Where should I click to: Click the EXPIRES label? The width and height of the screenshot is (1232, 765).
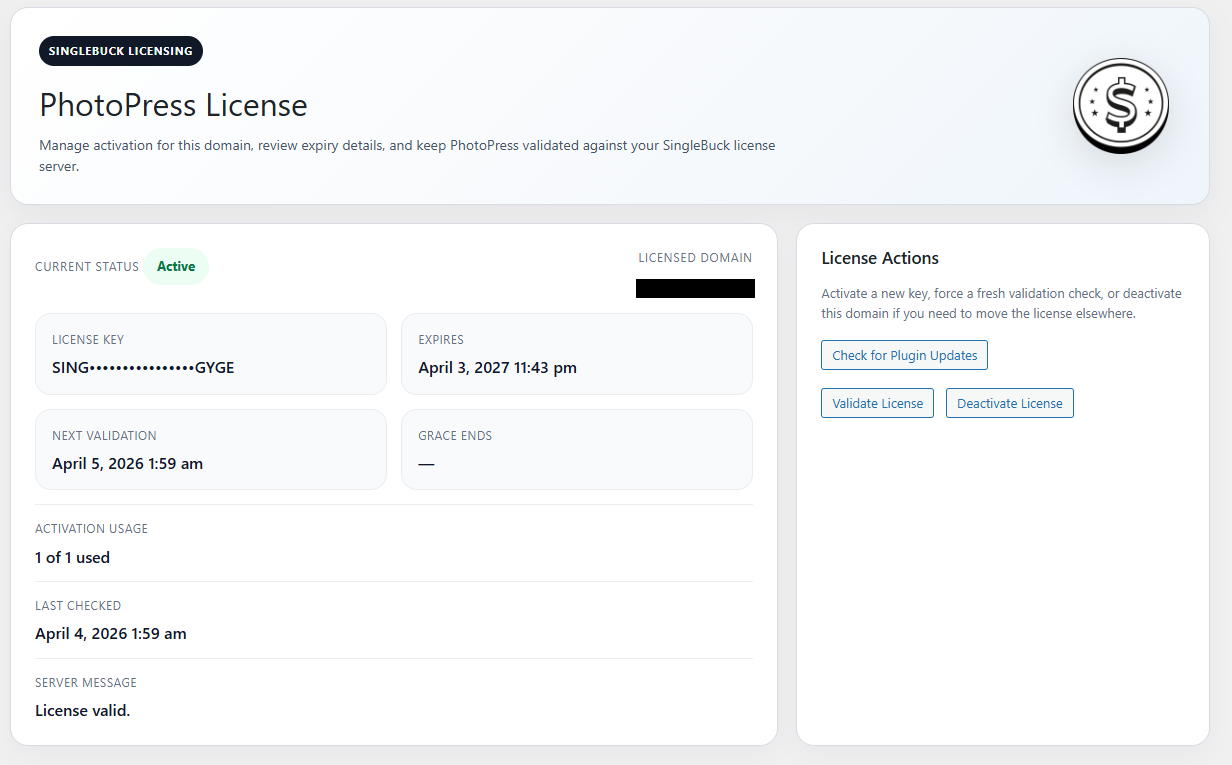441,340
